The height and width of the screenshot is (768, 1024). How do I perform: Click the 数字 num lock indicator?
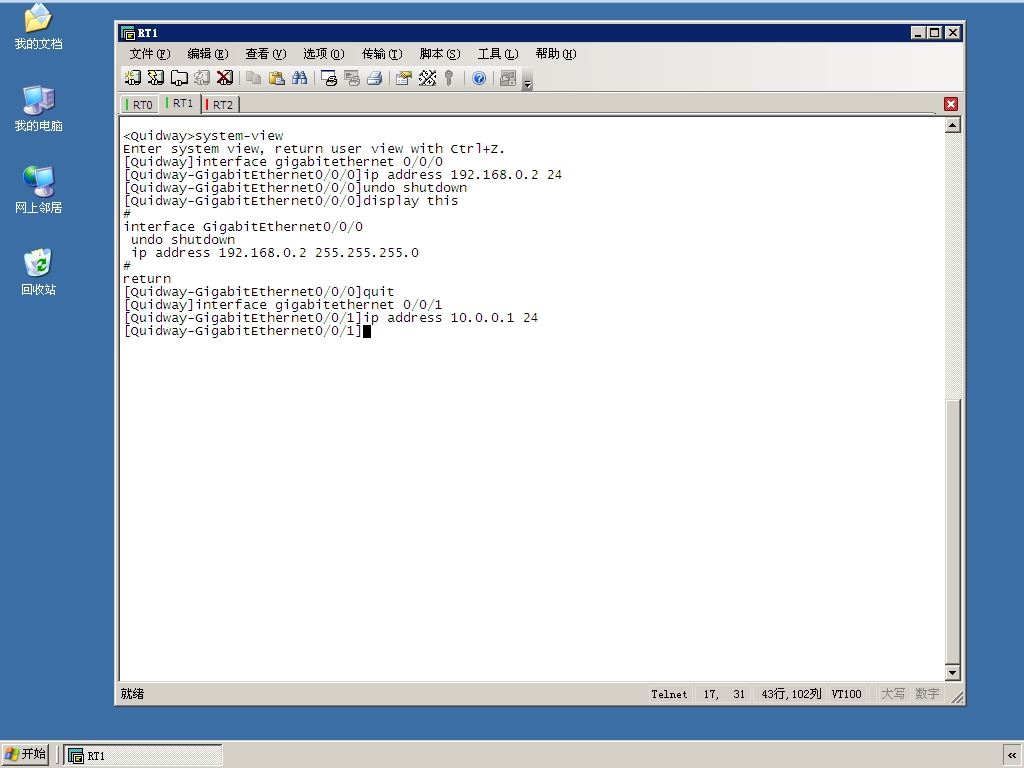927,694
